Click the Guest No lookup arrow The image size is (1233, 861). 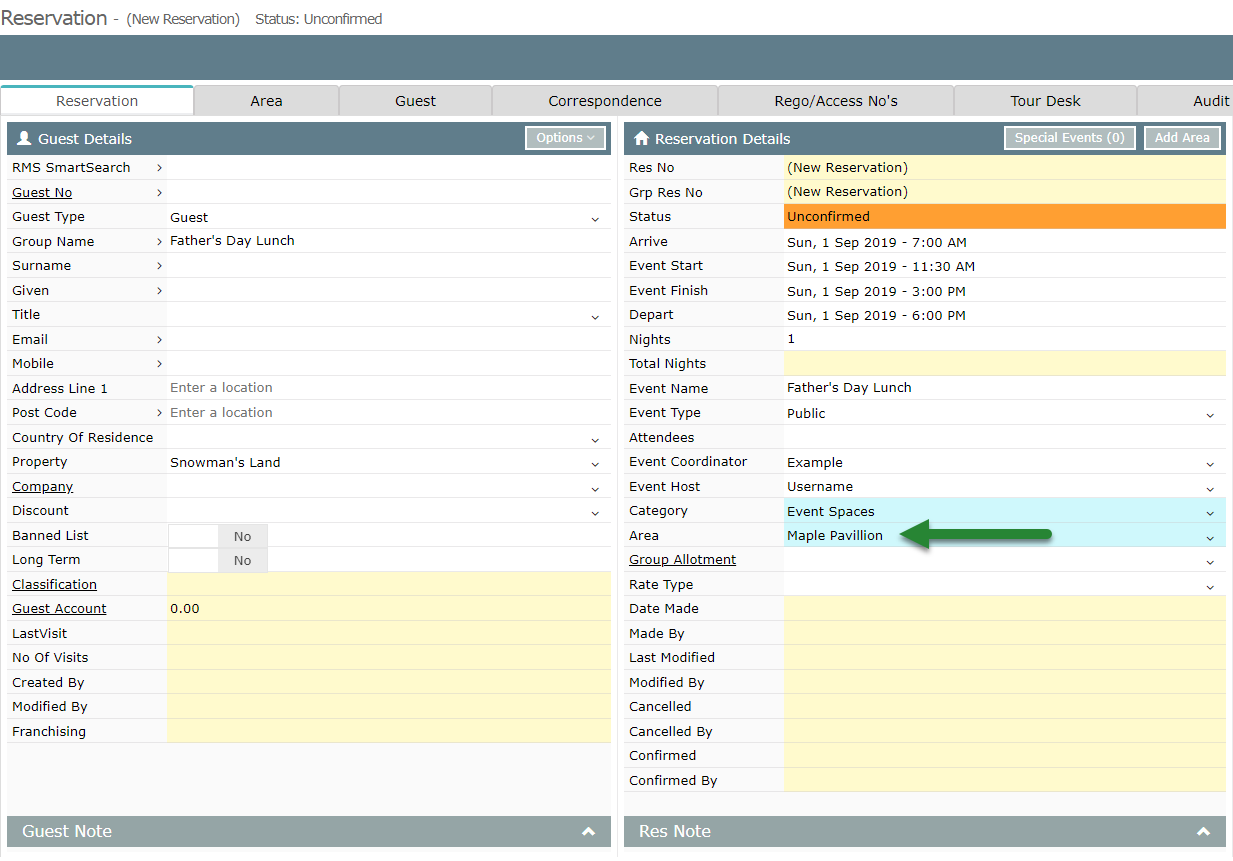[x=159, y=193]
